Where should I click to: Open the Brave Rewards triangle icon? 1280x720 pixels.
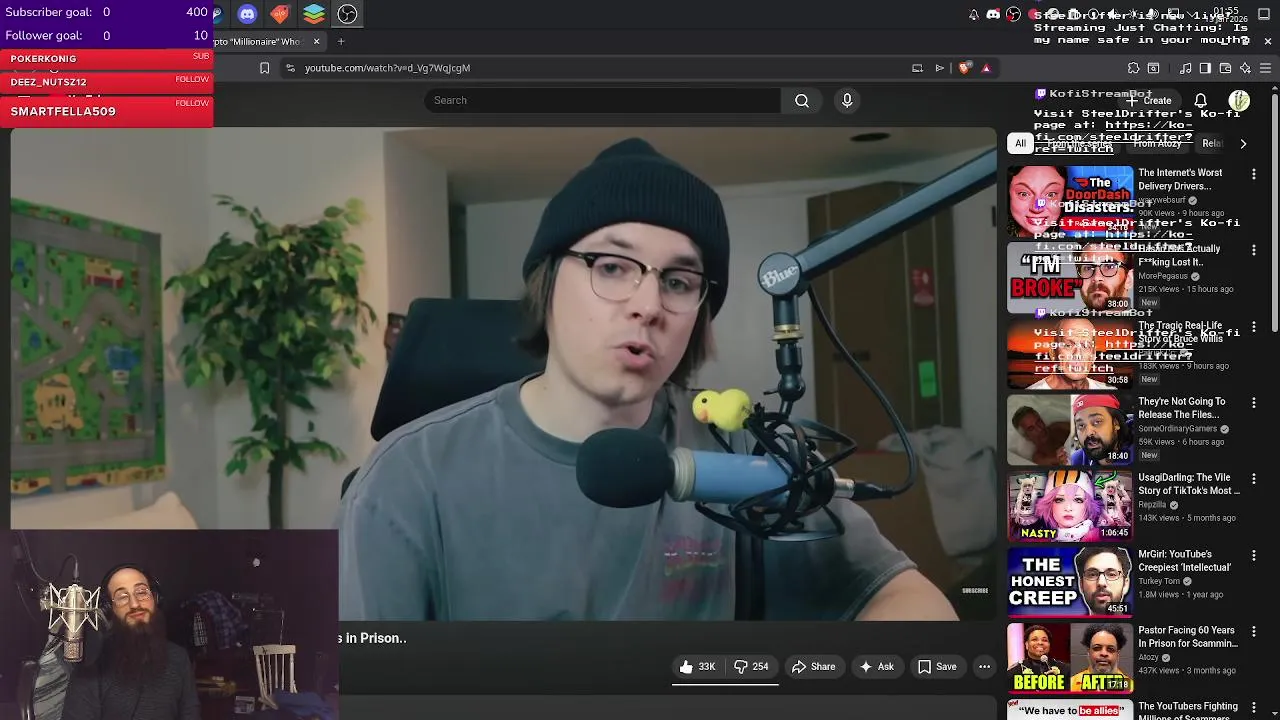pyautogui.click(x=986, y=68)
